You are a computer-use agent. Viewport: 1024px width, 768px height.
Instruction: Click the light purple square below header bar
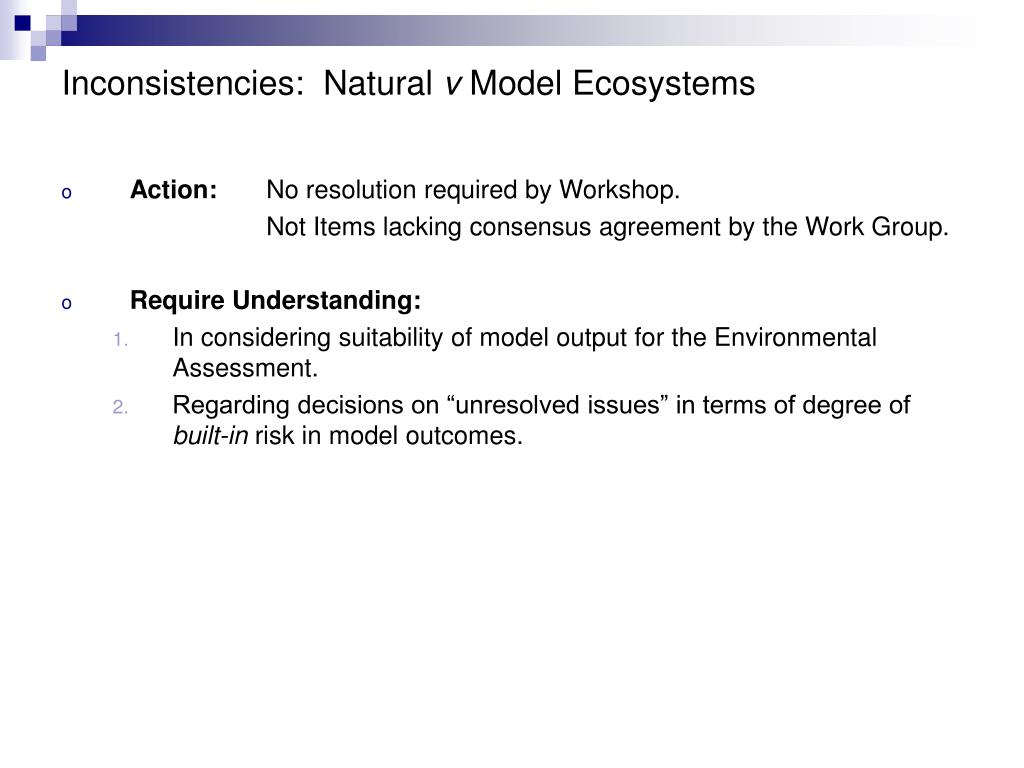point(38,53)
